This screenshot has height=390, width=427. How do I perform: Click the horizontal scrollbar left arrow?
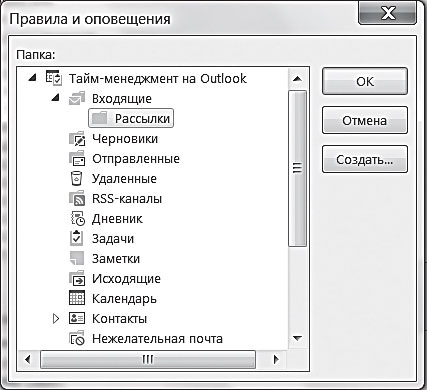(x=28, y=359)
